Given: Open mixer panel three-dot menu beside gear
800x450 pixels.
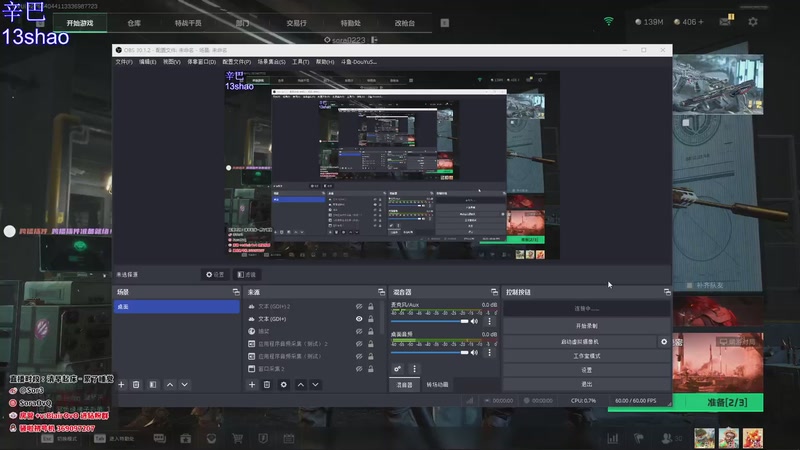Looking at the screenshot, I should [414, 368].
